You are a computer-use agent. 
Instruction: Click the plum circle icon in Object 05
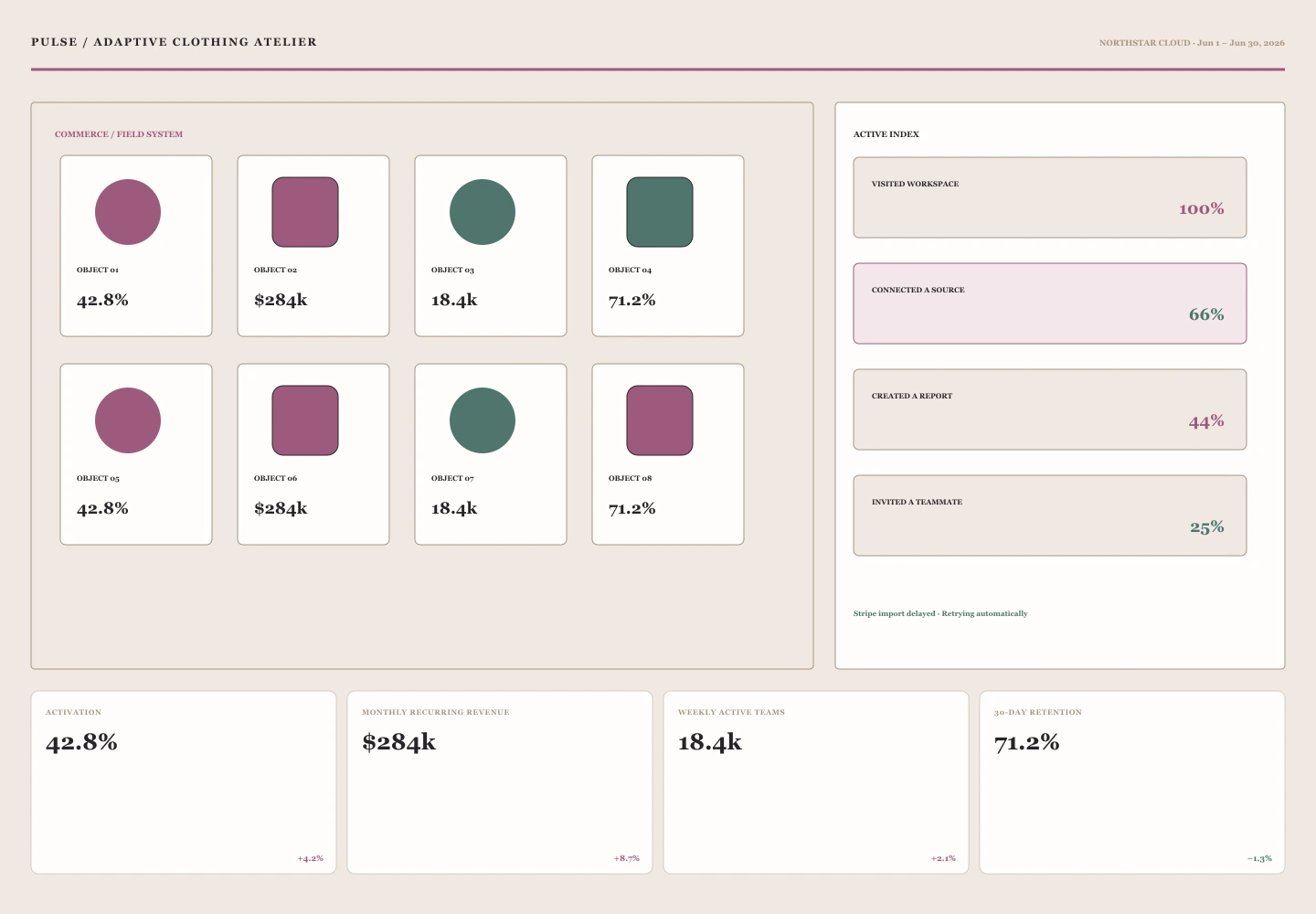[128, 420]
